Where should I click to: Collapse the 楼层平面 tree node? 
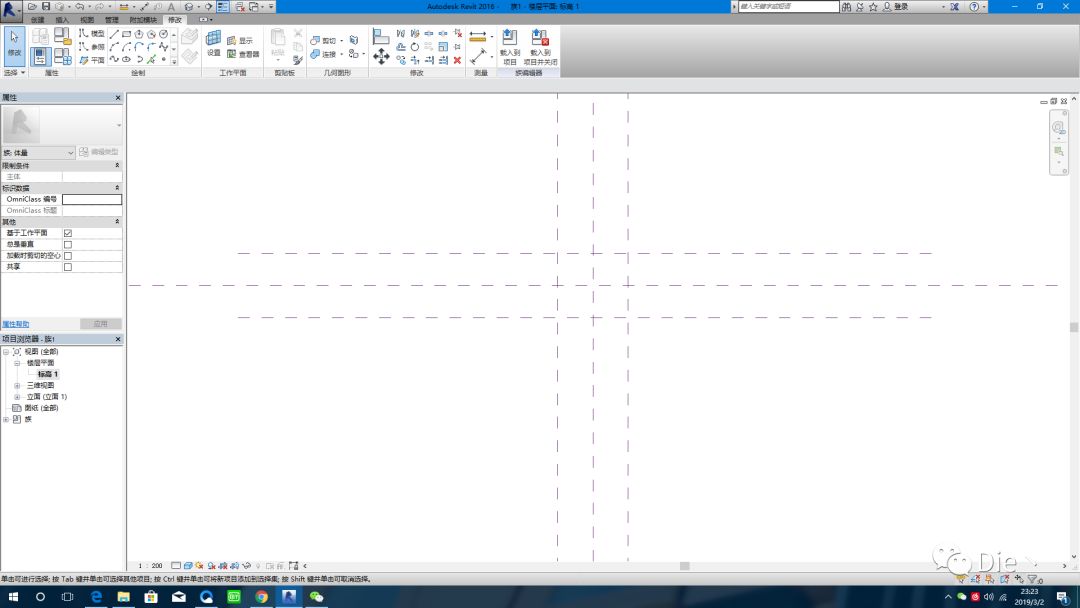coord(17,363)
